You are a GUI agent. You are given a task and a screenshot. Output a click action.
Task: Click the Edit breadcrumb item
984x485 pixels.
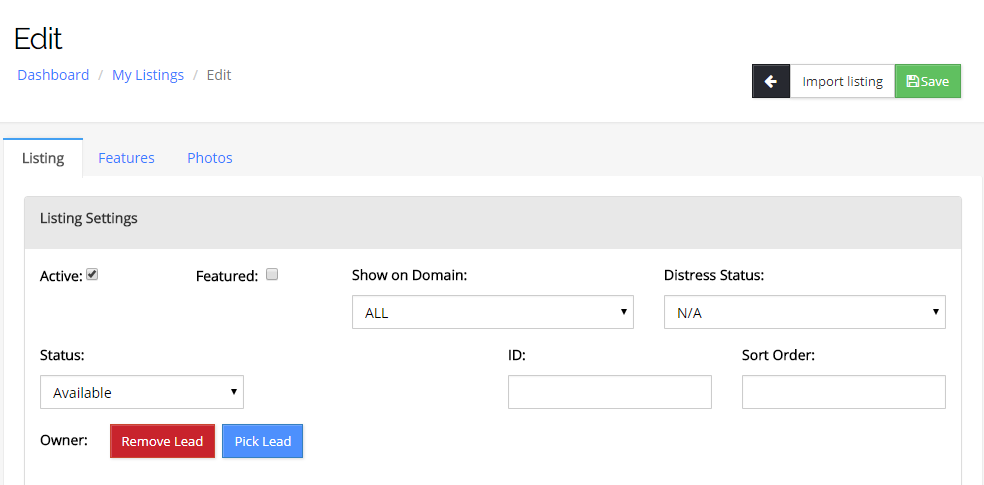coord(219,75)
